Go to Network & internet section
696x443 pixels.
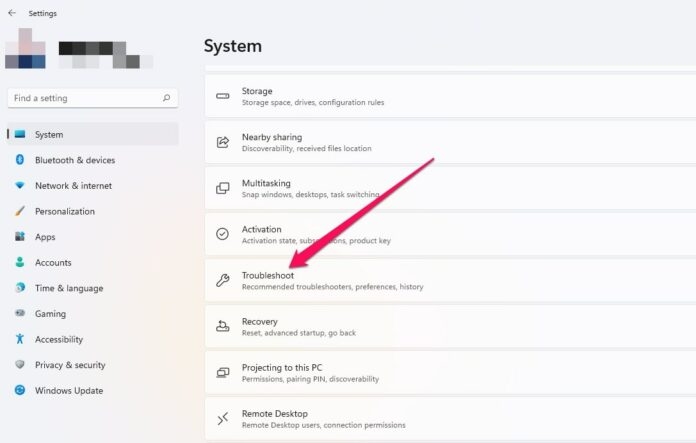[73, 186]
